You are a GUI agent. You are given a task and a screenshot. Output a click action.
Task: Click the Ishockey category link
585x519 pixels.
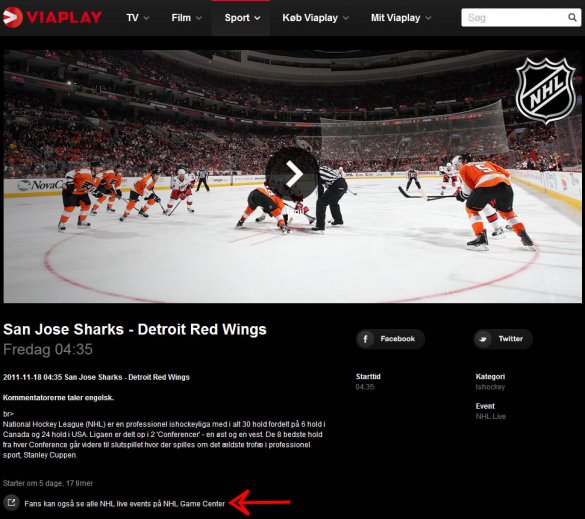pyautogui.click(x=490, y=387)
